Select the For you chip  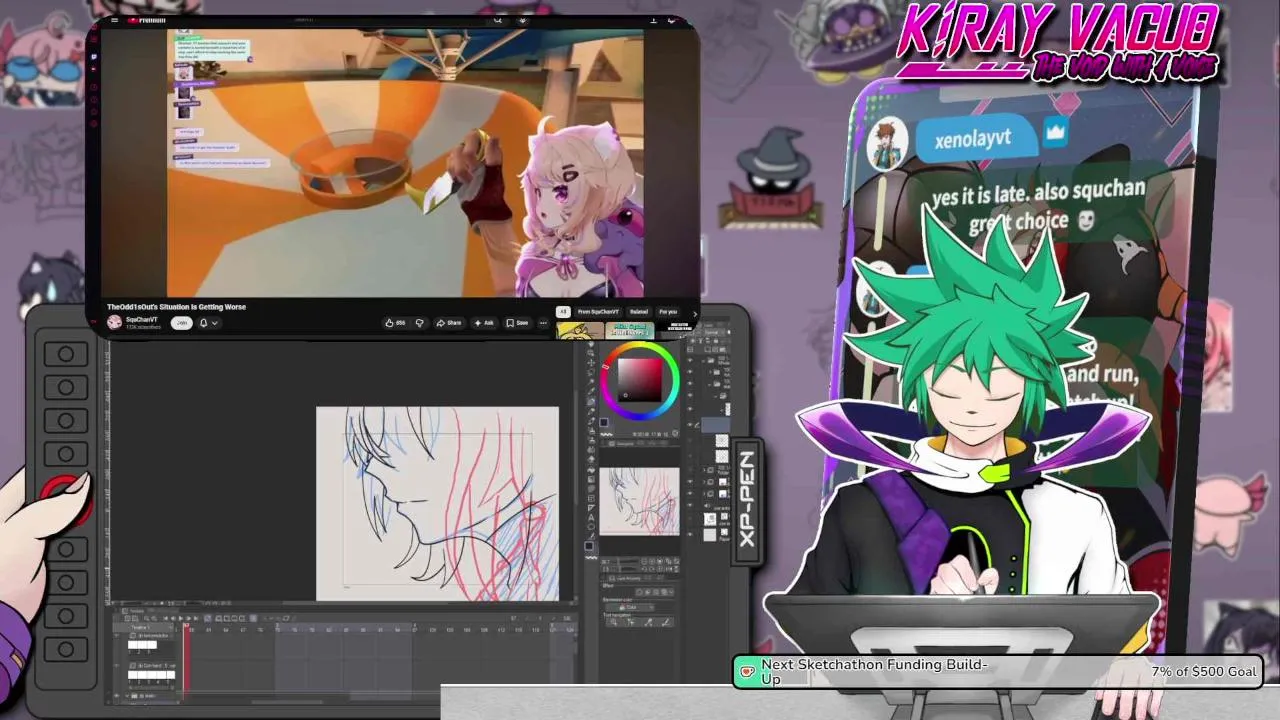(668, 312)
